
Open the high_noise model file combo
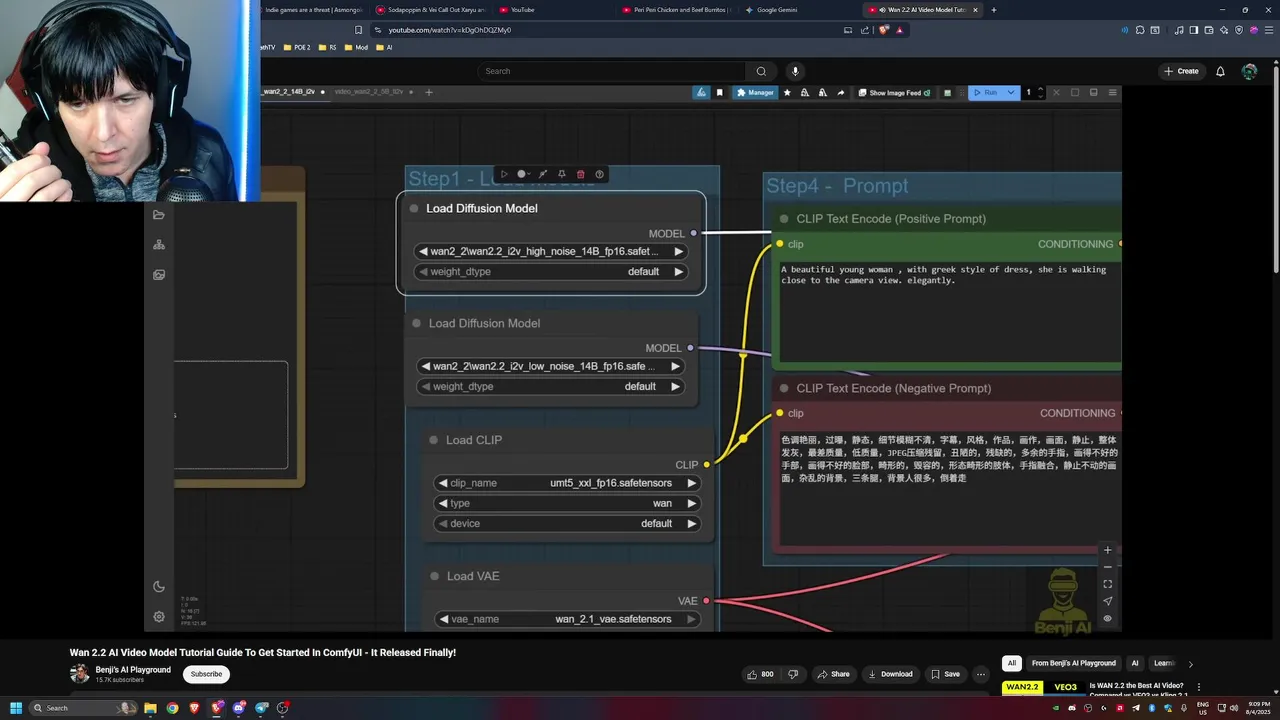551,252
